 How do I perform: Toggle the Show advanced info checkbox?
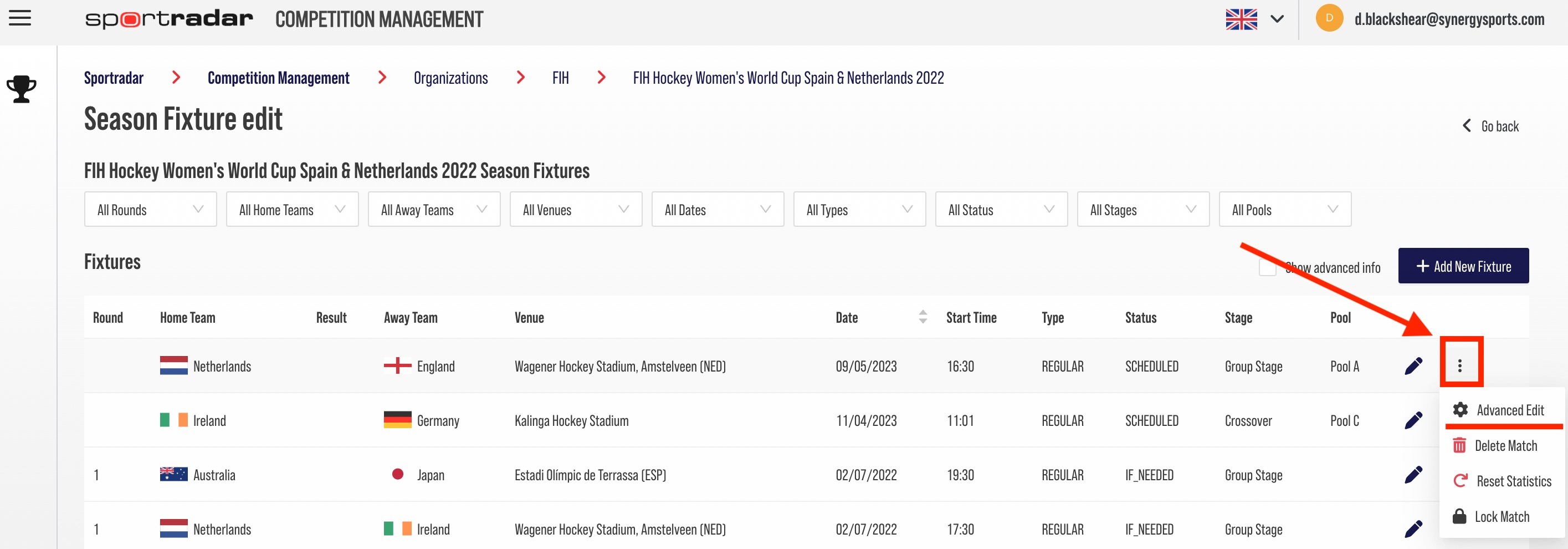(1267, 267)
